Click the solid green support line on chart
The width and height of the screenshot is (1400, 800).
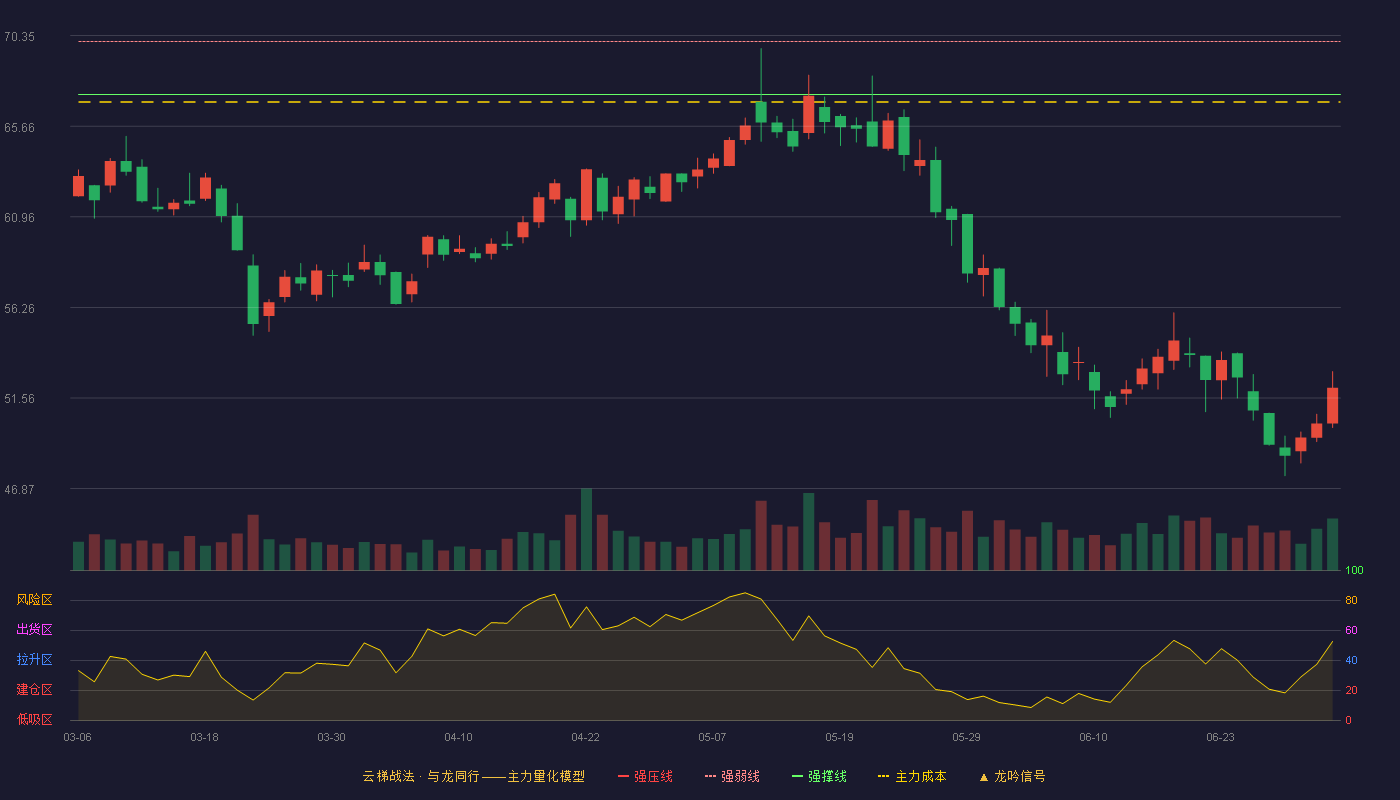click(x=709, y=95)
